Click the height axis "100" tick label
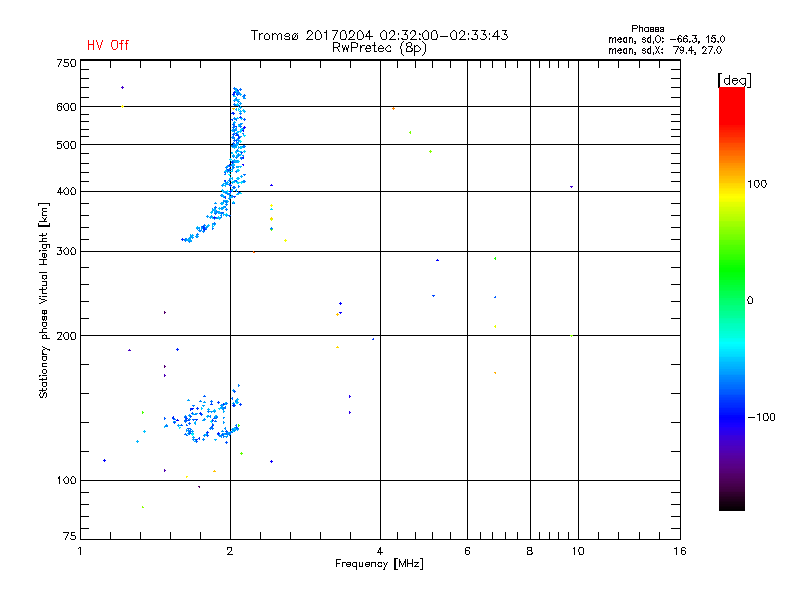 click(66, 481)
